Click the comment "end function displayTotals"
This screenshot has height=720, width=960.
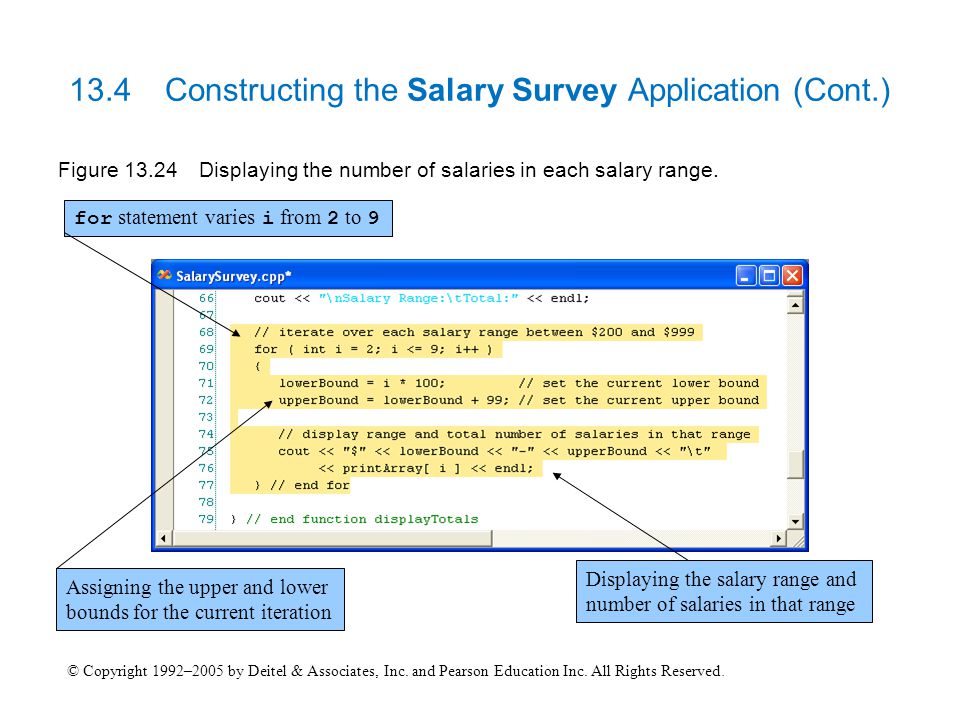point(362,519)
